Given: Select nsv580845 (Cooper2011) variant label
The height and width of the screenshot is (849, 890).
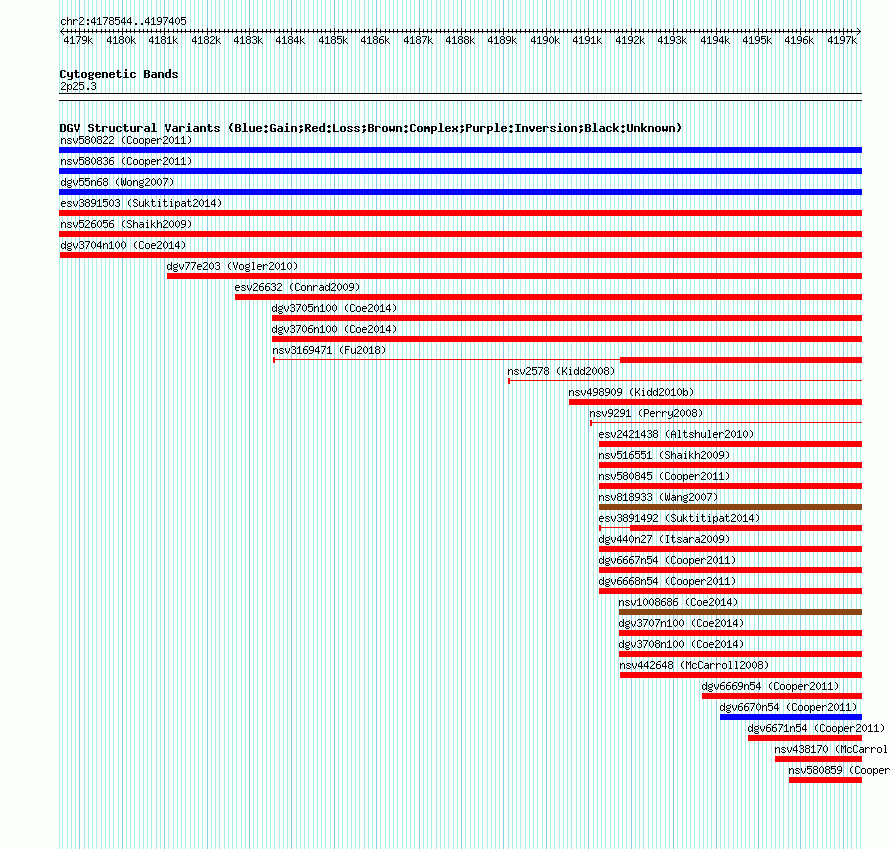Looking at the screenshot, I should (x=664, y=476).
